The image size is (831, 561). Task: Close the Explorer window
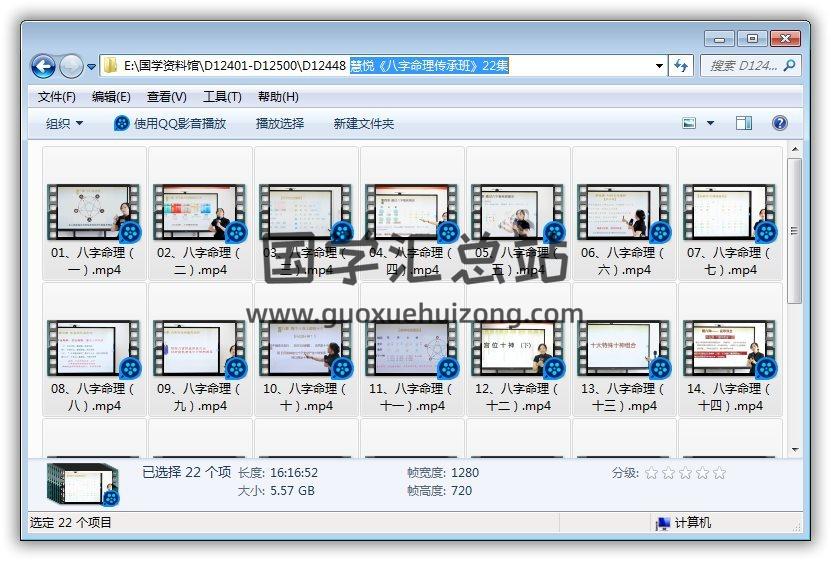coord(785,39)
